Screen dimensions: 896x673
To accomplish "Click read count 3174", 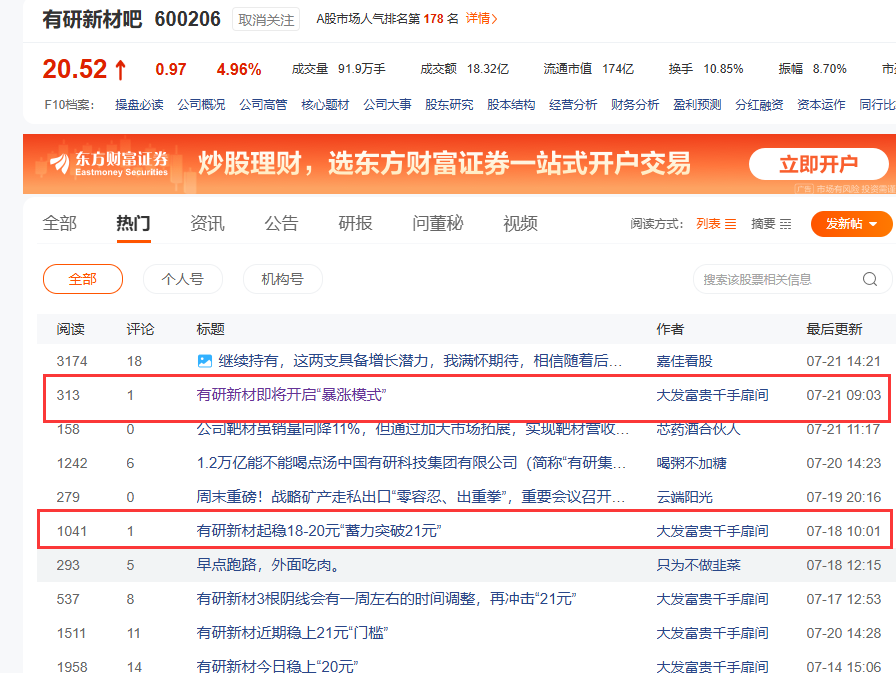I will point(72,361).
